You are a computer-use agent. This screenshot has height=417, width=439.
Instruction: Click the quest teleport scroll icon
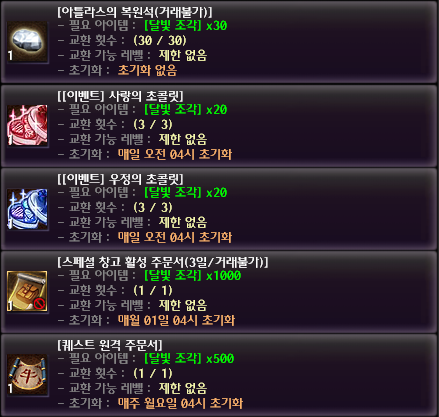(x=27, y=375)
